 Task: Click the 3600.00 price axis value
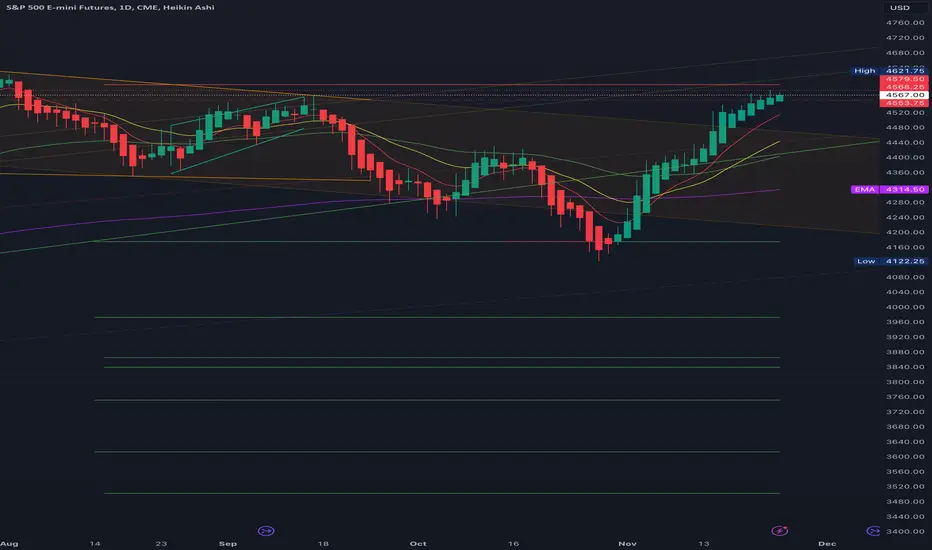(905, 457)
